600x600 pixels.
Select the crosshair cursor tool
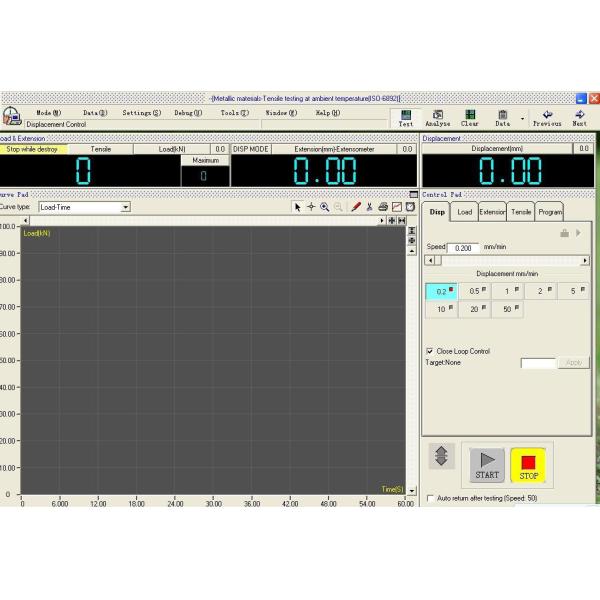[311, 207]
